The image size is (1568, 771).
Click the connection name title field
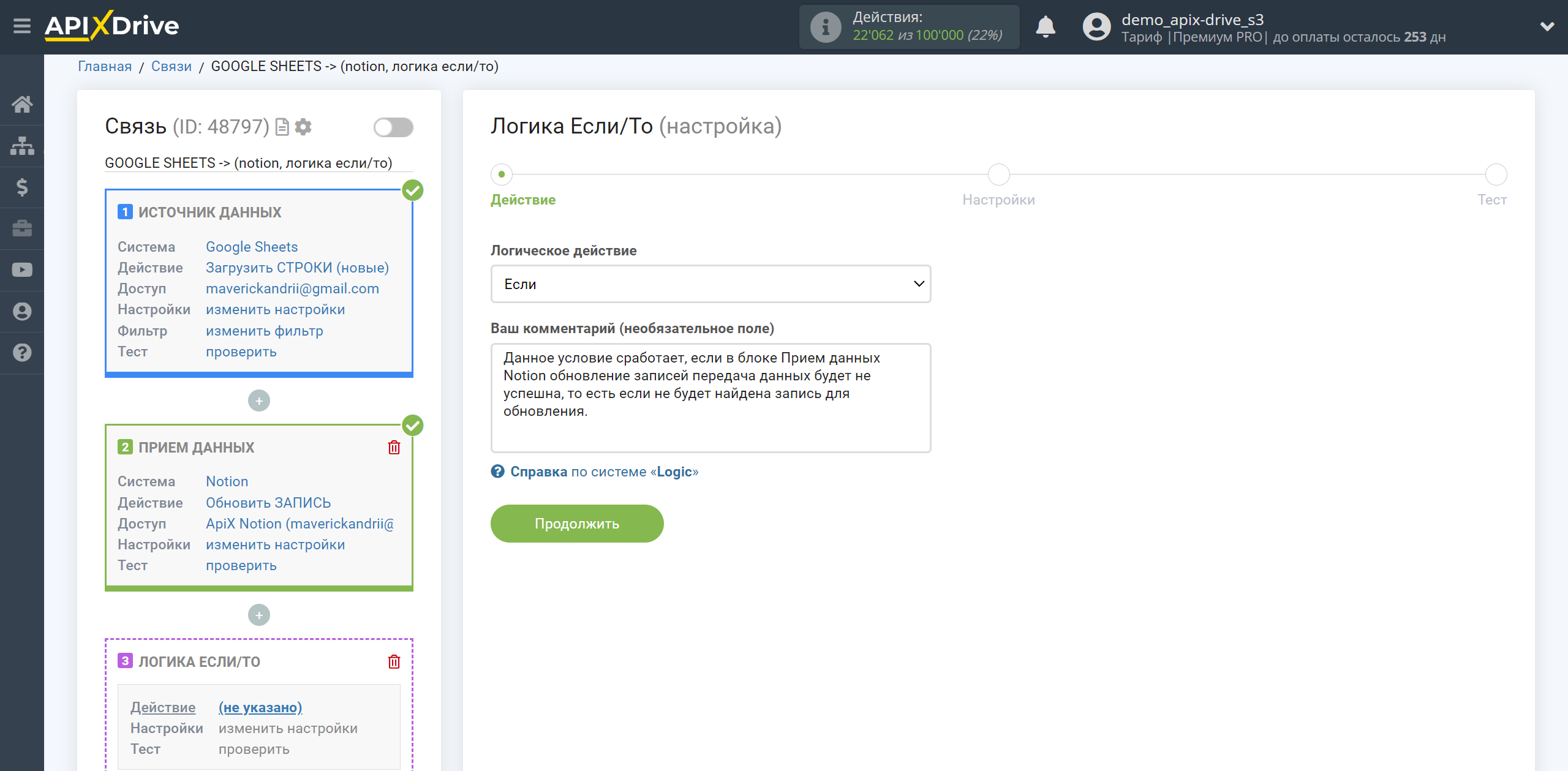pos(259,163)
